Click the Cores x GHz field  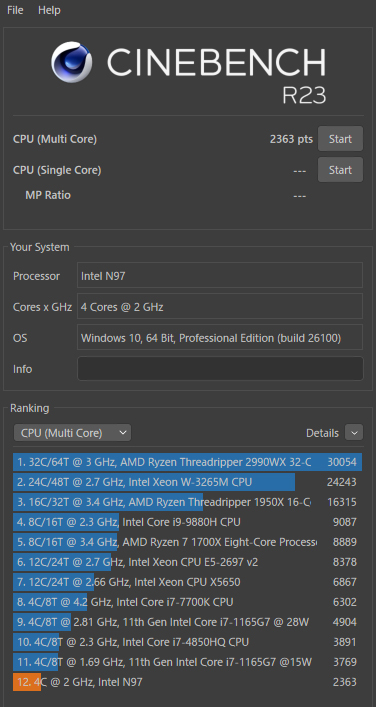220,307
